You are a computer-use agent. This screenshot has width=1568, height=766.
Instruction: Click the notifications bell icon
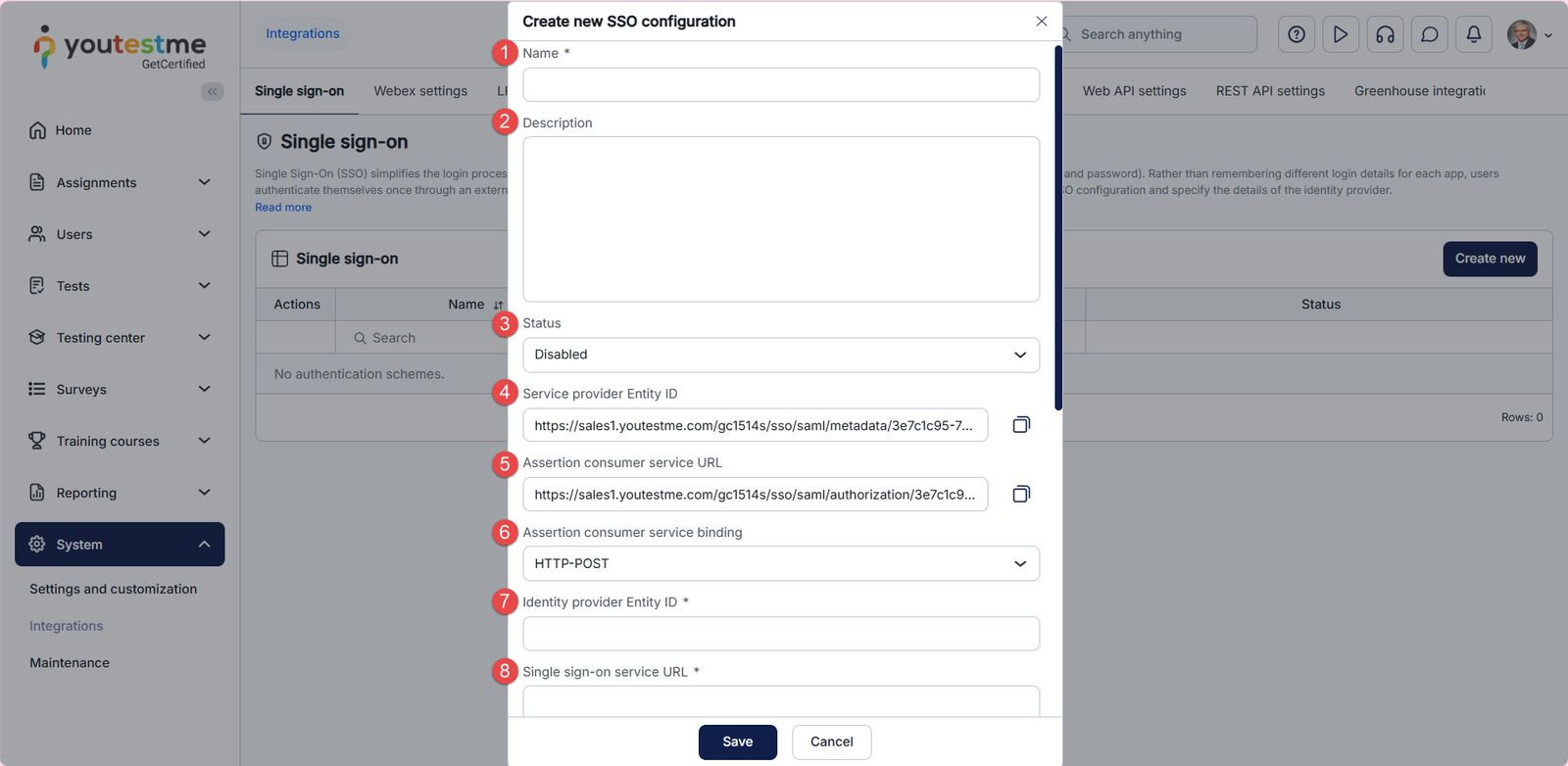pos(1473,34)
